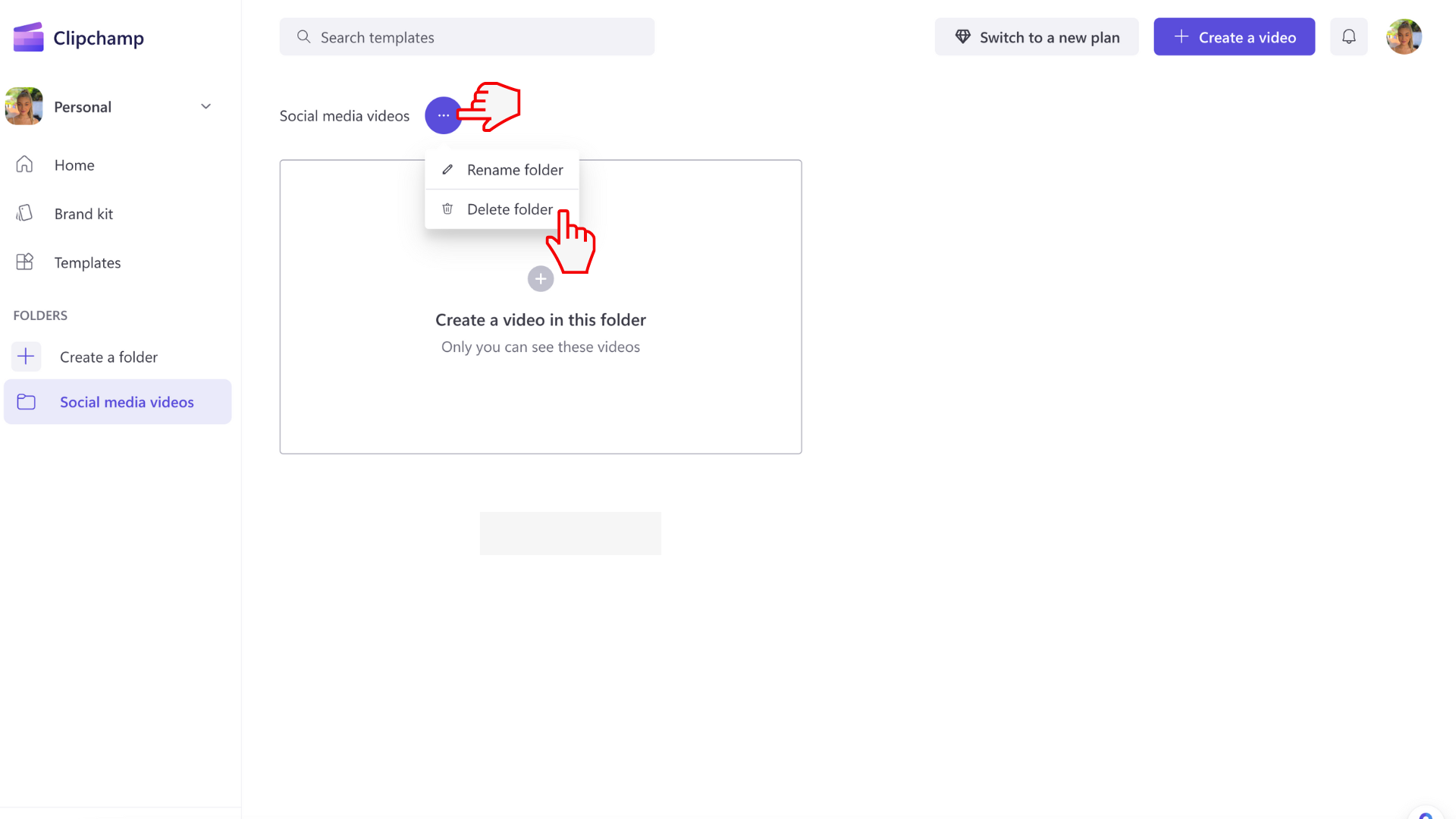Image resolution: width=1456 pixels, height=819 pixels.
Task: Click the Personal account expander chevron
Action: [206, 106]
